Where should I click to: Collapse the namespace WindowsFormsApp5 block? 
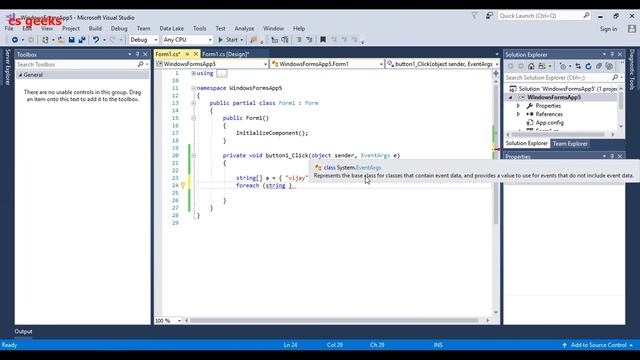coord(193,88)
